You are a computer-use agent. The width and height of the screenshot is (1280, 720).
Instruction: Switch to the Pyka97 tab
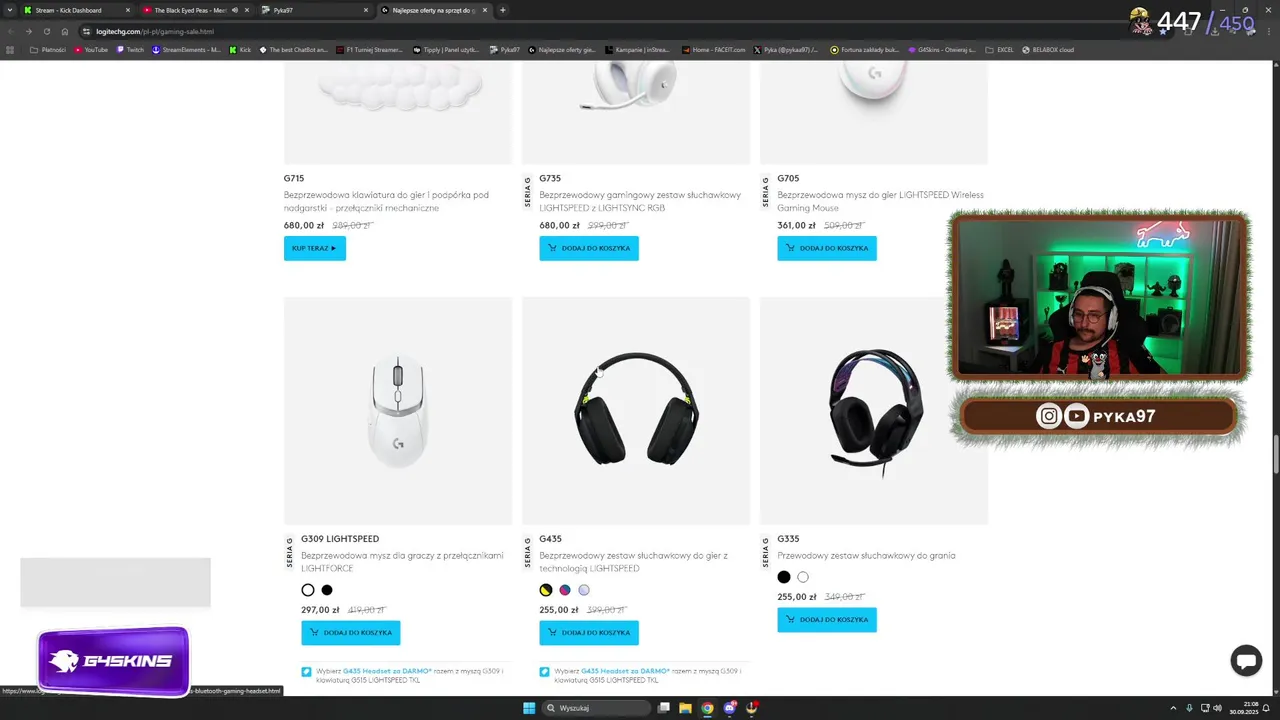tap(315, 10)
